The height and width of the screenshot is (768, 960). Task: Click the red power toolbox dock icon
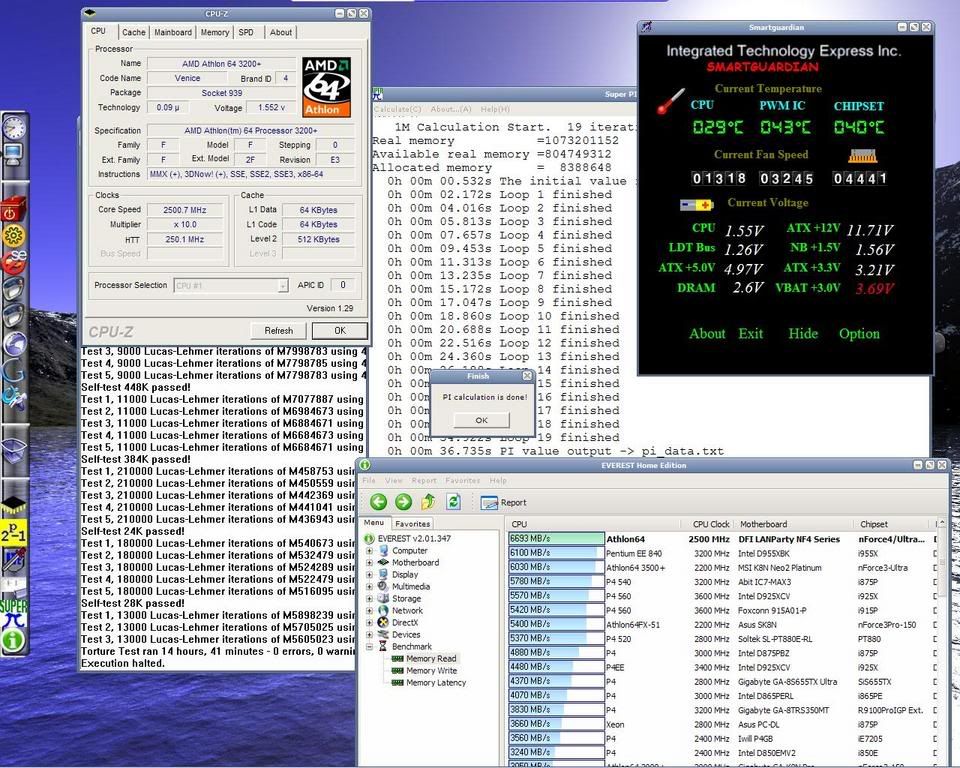pos(13,209)
